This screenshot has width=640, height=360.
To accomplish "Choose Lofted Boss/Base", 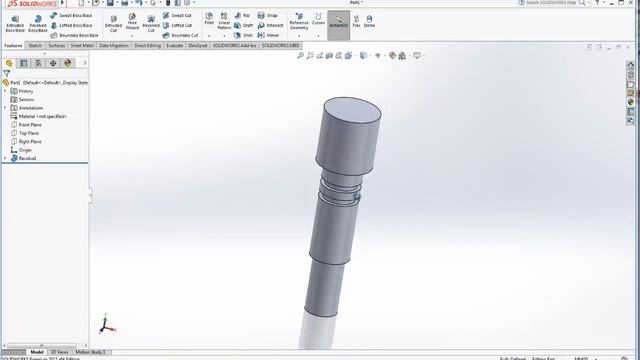I will [x=71, y=25].
